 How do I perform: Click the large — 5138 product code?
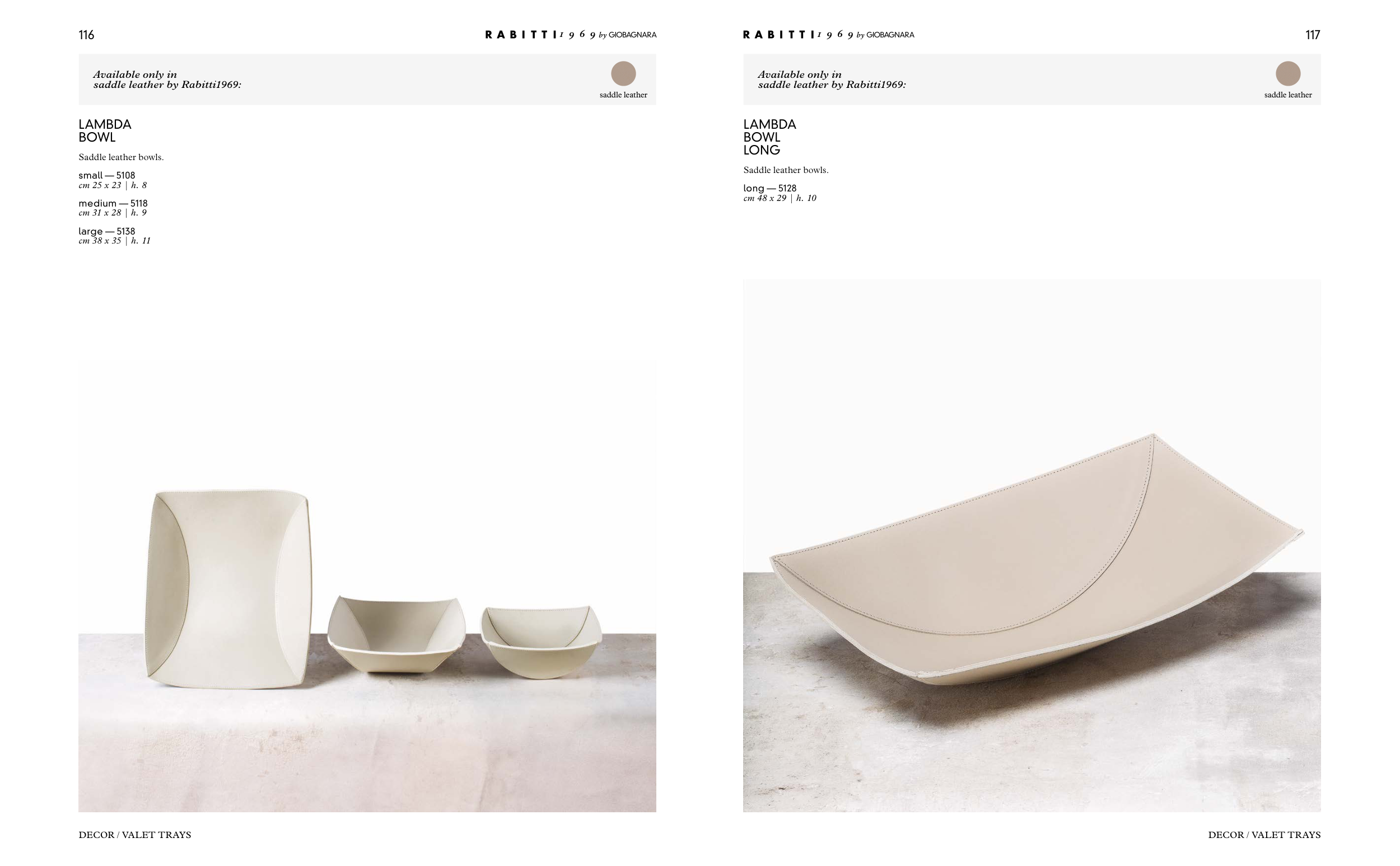(106, 231)
